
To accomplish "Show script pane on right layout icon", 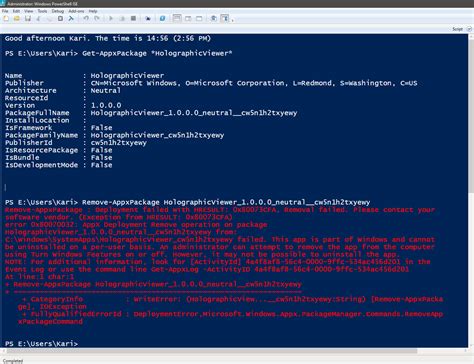I will (188, 18).
